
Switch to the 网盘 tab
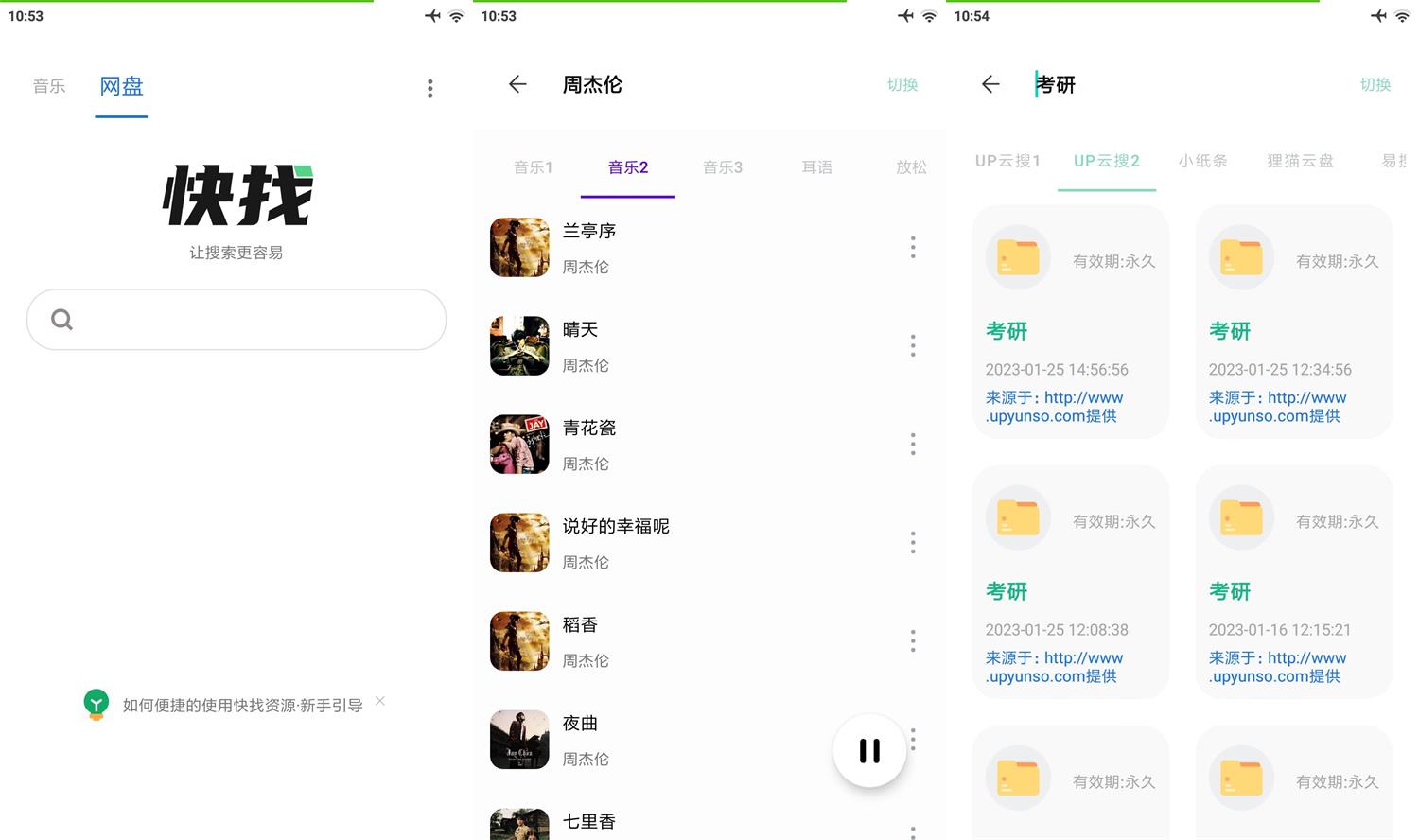120,86
